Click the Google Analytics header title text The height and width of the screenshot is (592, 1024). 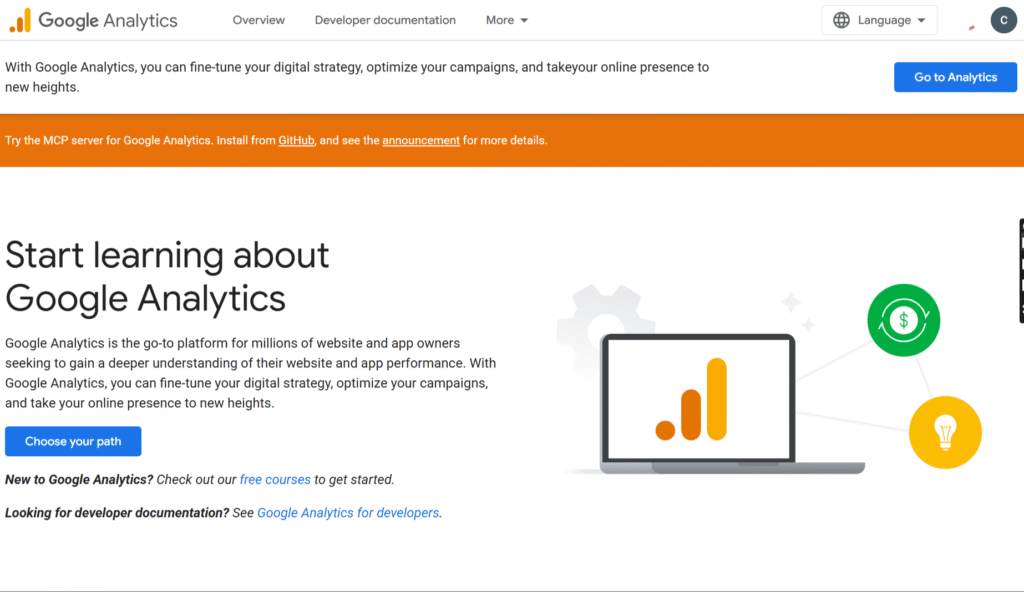click(108, 20)
